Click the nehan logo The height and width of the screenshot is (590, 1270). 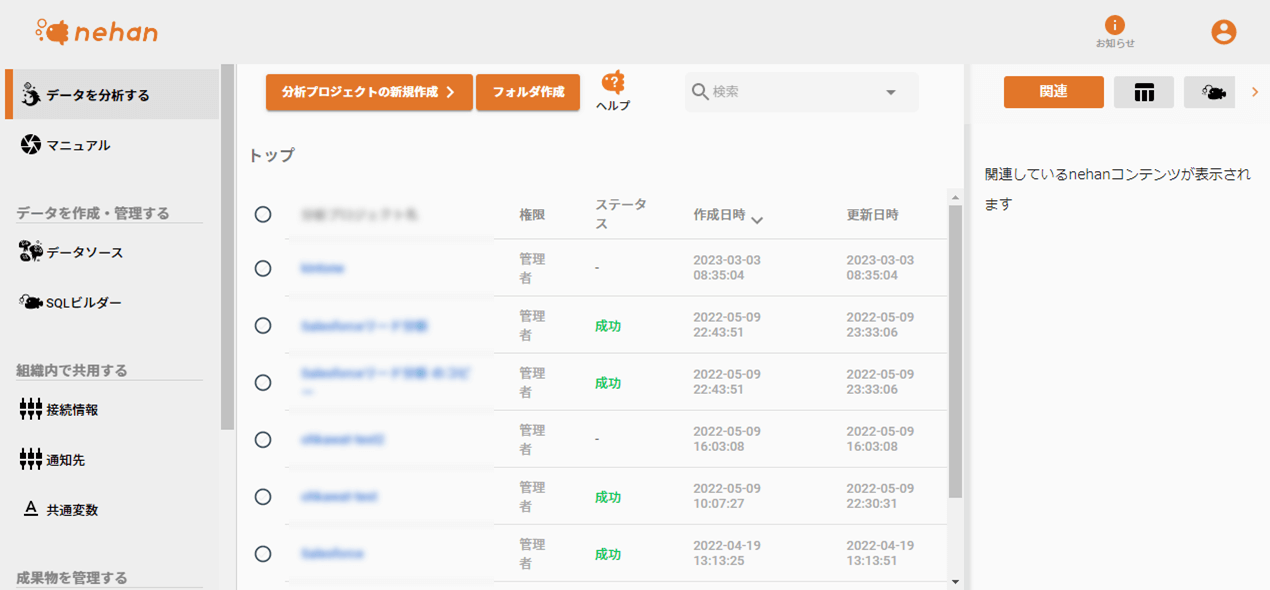click(x=96, y=32)
